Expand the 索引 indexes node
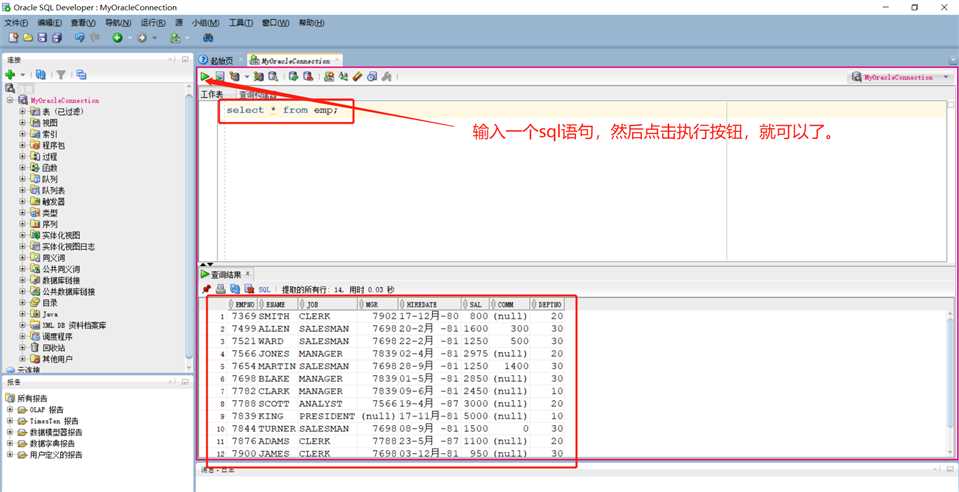 (23, 134)
